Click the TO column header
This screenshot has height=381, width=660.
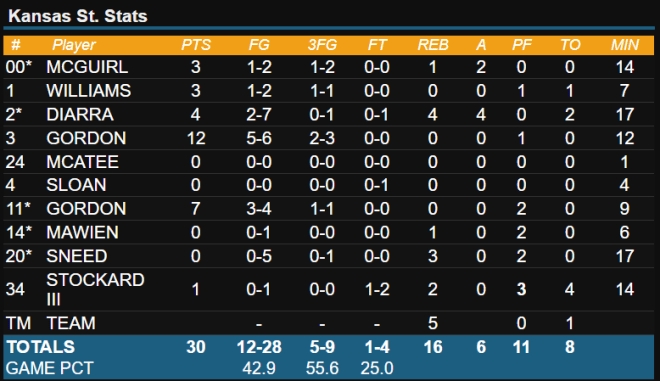[x=570, y=45]
